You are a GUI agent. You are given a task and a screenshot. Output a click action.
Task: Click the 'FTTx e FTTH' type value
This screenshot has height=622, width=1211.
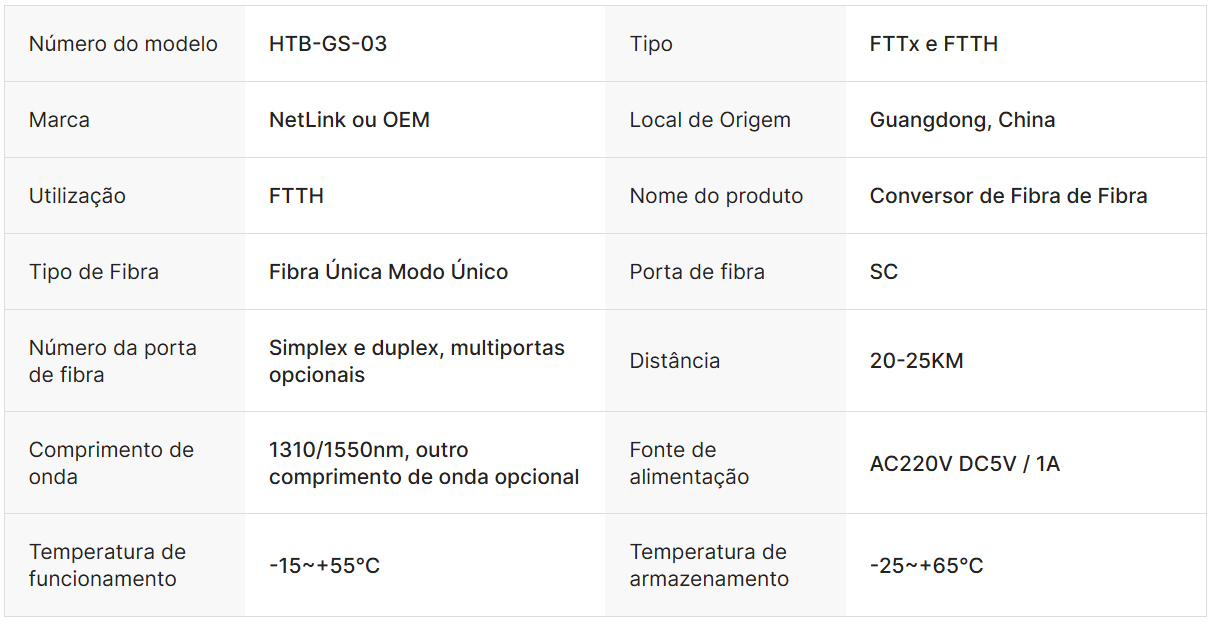point(933,44)
